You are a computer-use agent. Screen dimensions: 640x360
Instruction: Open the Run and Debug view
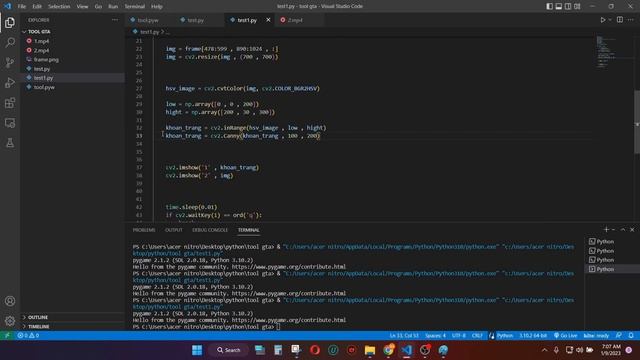pos(10,82)
